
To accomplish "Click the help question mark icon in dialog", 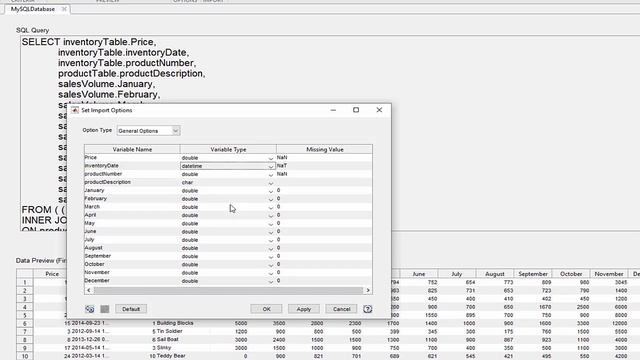I will [367, 309].
